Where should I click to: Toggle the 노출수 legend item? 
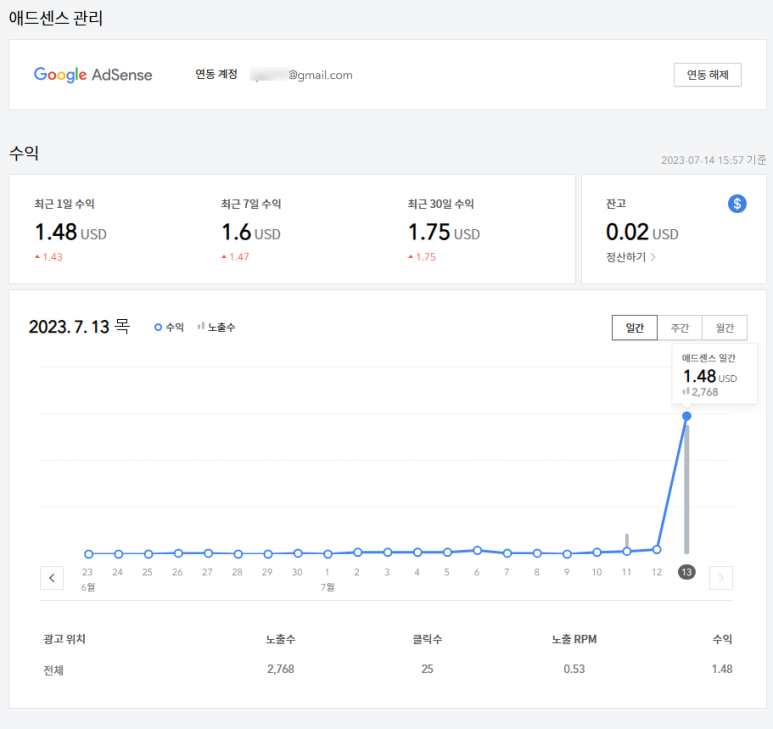(216, 327)
